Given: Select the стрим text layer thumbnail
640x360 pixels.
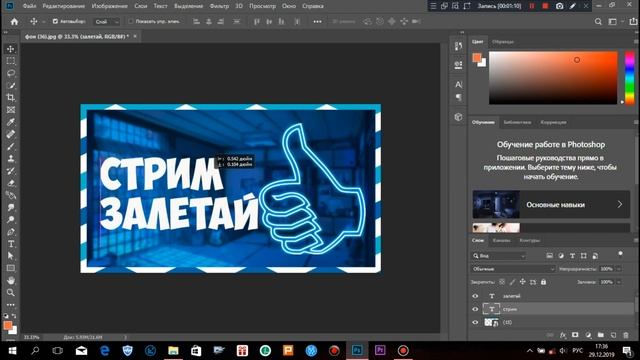Looking at the screenshot, I should pyautogui.click(x=491, y=309).
